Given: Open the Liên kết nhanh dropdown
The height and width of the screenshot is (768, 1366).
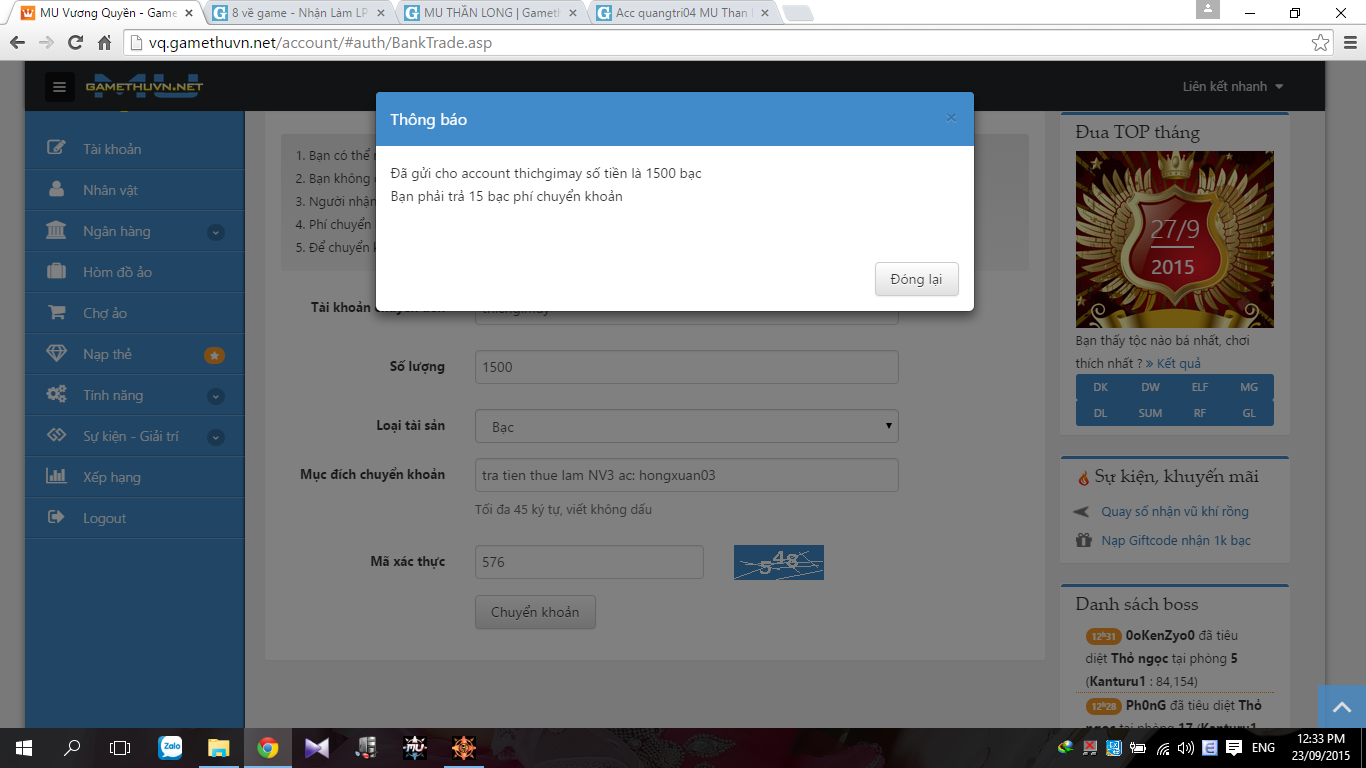Looking at the screenshot, I should 1232,87.
